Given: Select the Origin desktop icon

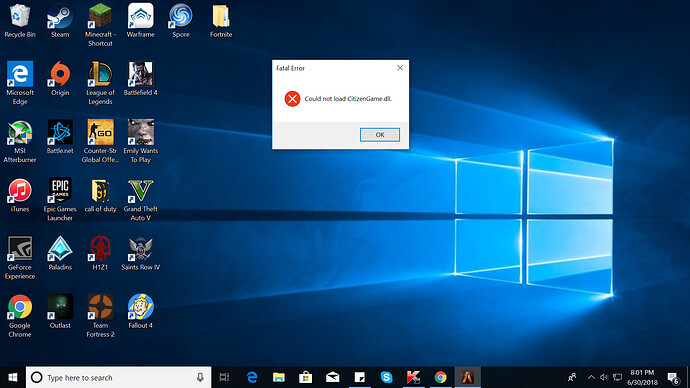Looking at the screenshot, I should click(60, 78).
